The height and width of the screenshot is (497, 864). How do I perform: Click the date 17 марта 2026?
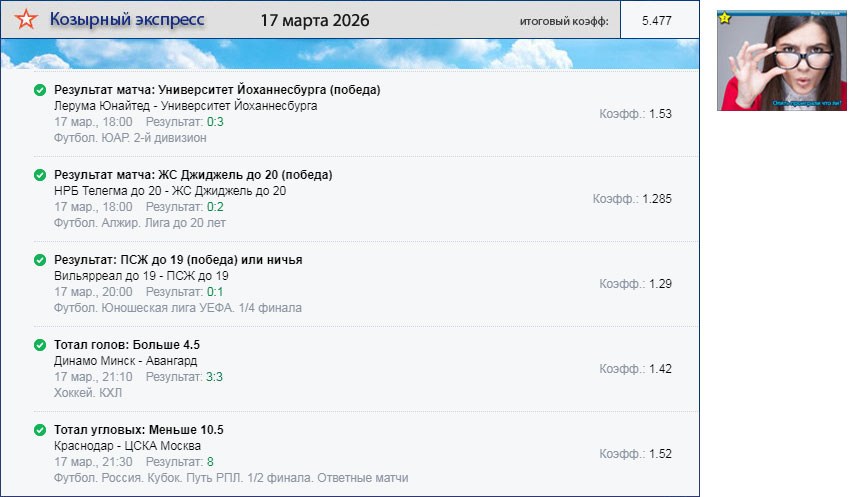click(314, 20)
